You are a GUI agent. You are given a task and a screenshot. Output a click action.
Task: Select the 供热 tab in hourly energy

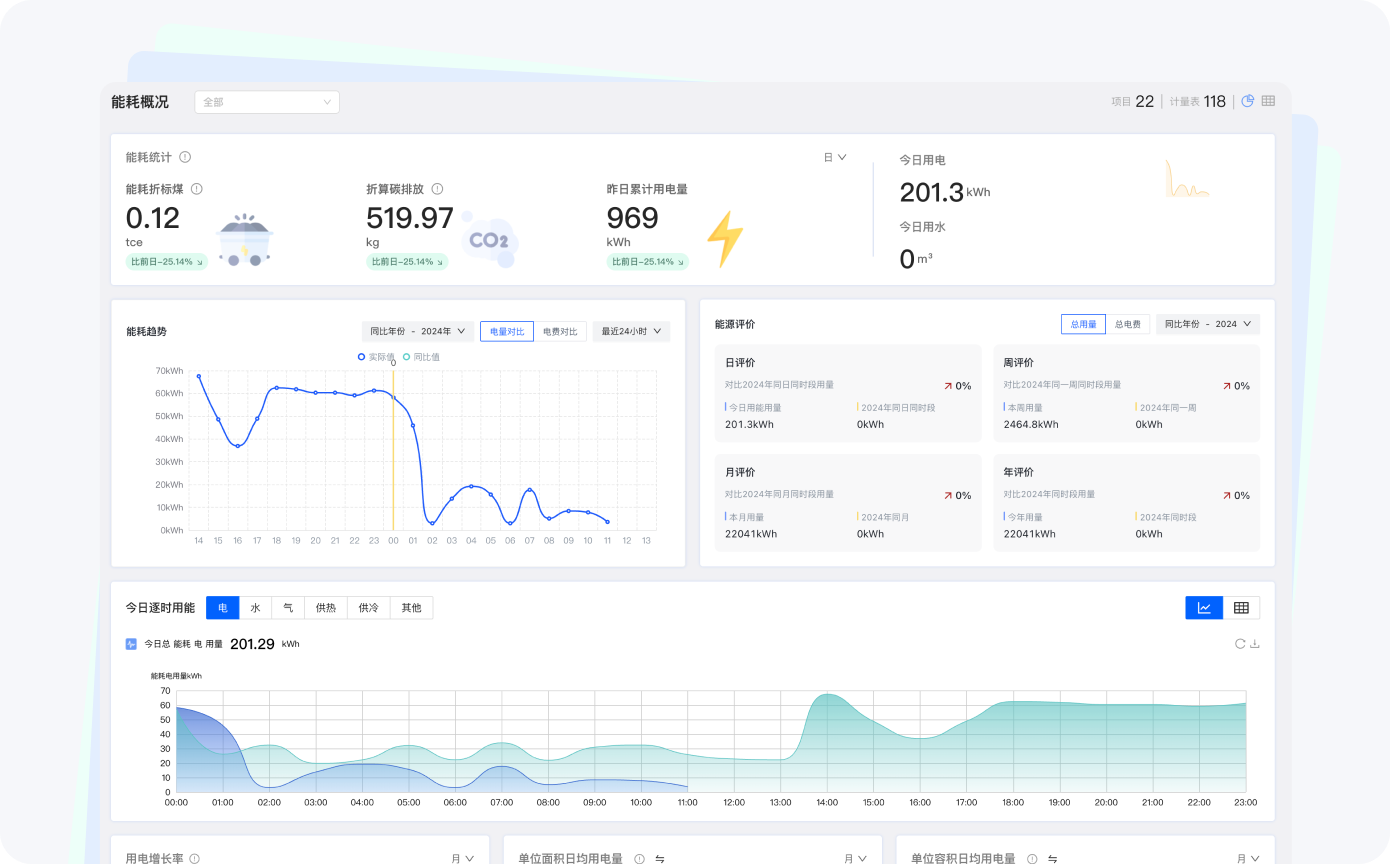326,608
